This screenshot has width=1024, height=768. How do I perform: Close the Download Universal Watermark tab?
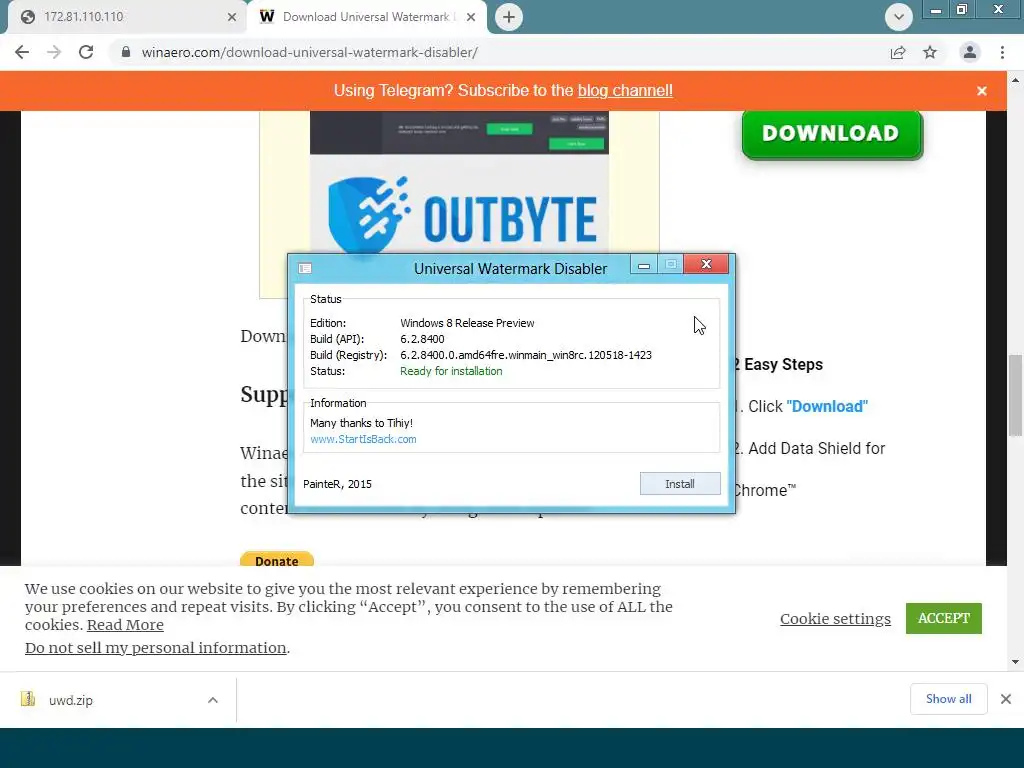click(471, 17)
